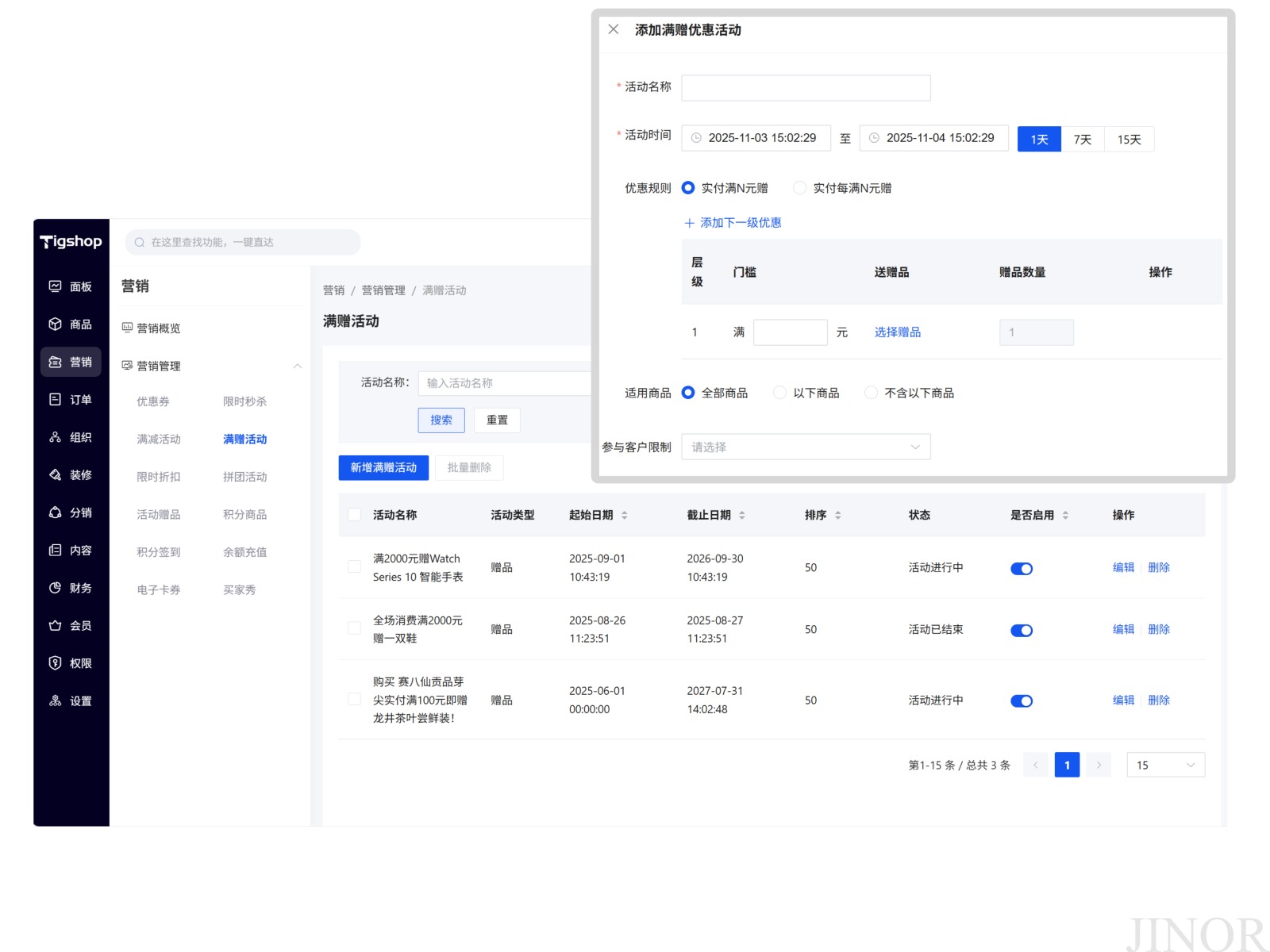Go to 积分商品 submenu item
This screenshot has width=1270, height=952.
tap(244, 514)
